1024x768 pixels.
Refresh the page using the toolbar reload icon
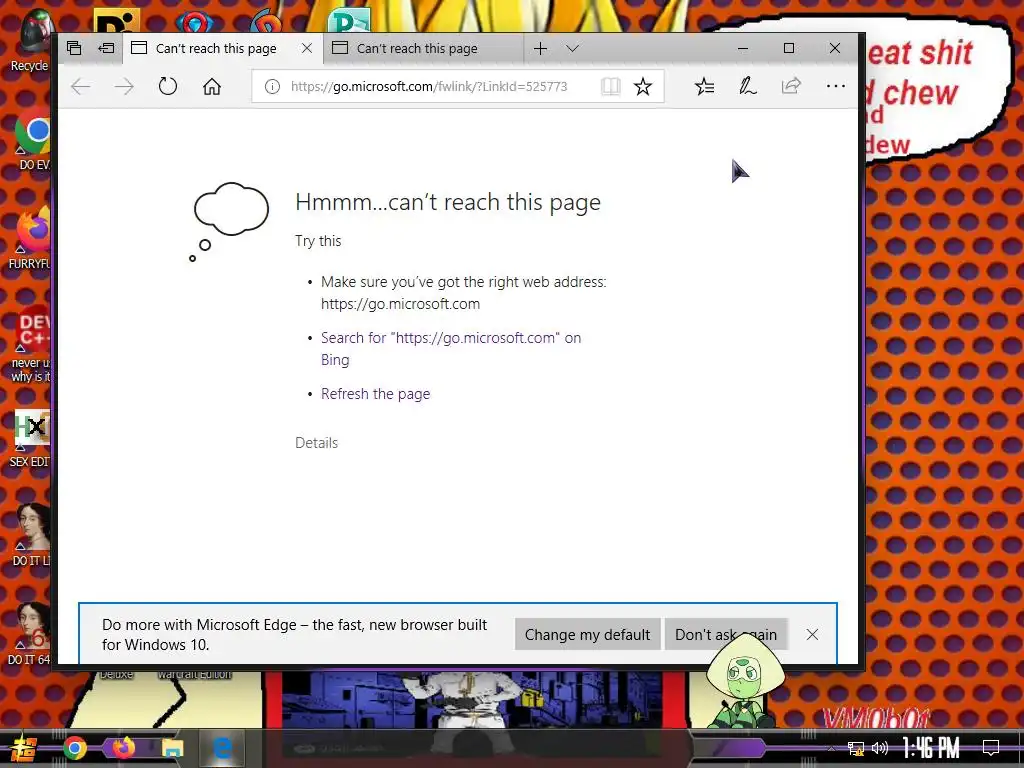coord(168,86)
